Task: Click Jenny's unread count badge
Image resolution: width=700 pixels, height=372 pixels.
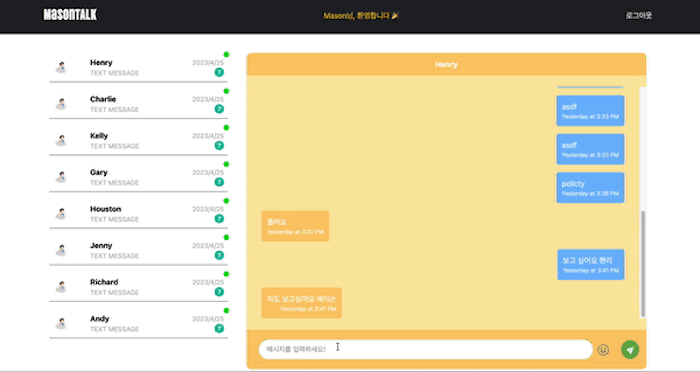Action: click(219, 255)
